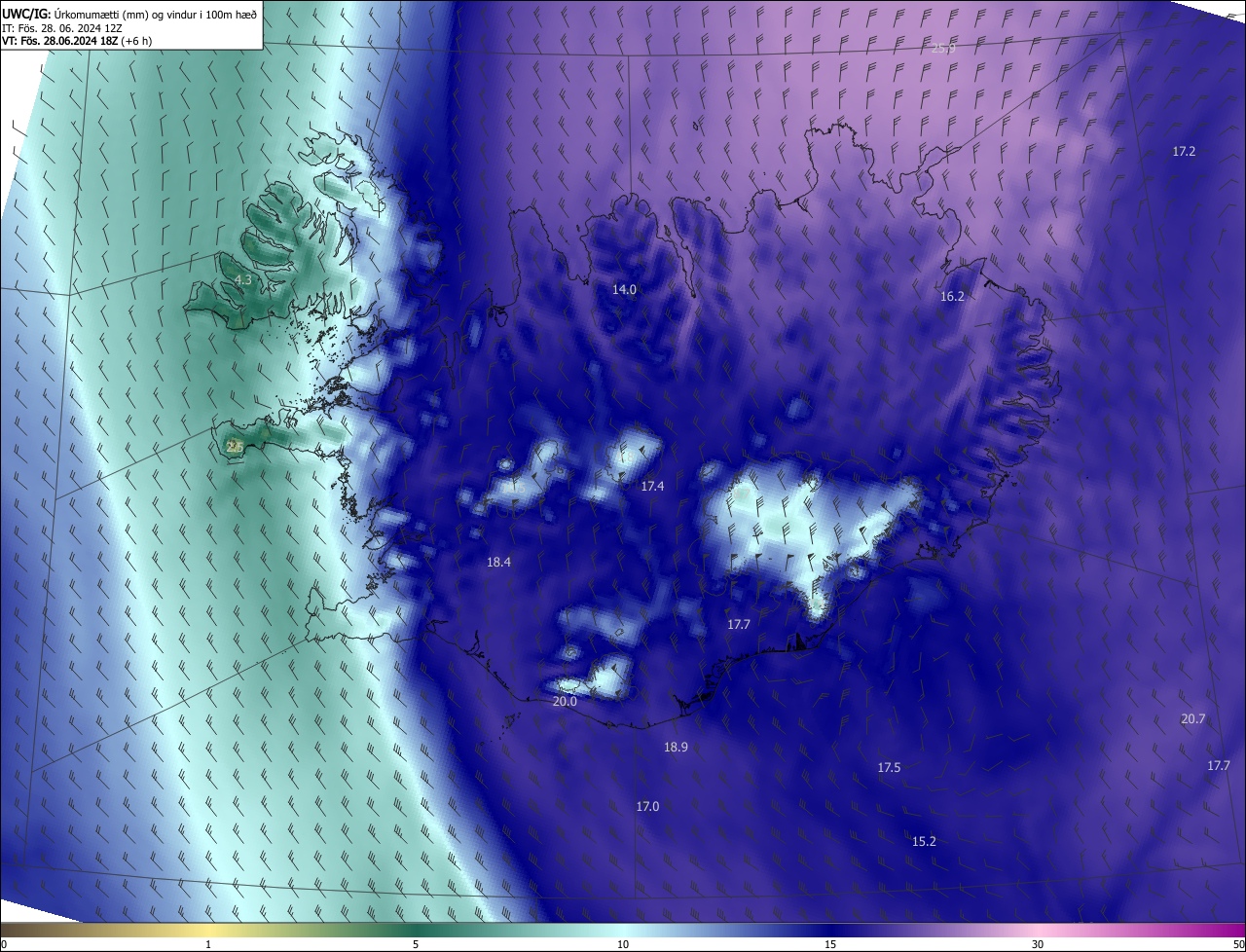Click the 25.9 value label
Viewport: 1246px width, 952px height.
point(944,48)
